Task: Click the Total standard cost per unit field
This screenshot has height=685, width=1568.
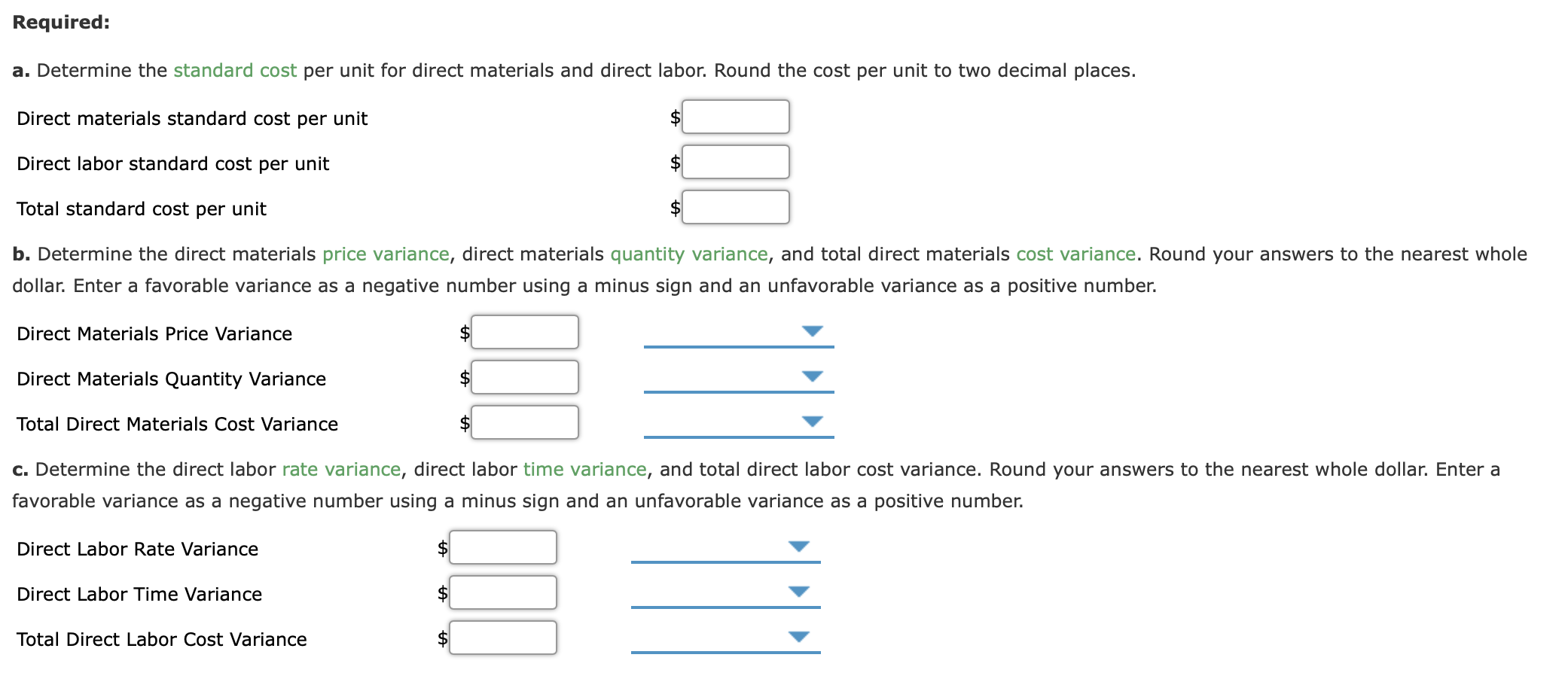Action: point(734,207)
